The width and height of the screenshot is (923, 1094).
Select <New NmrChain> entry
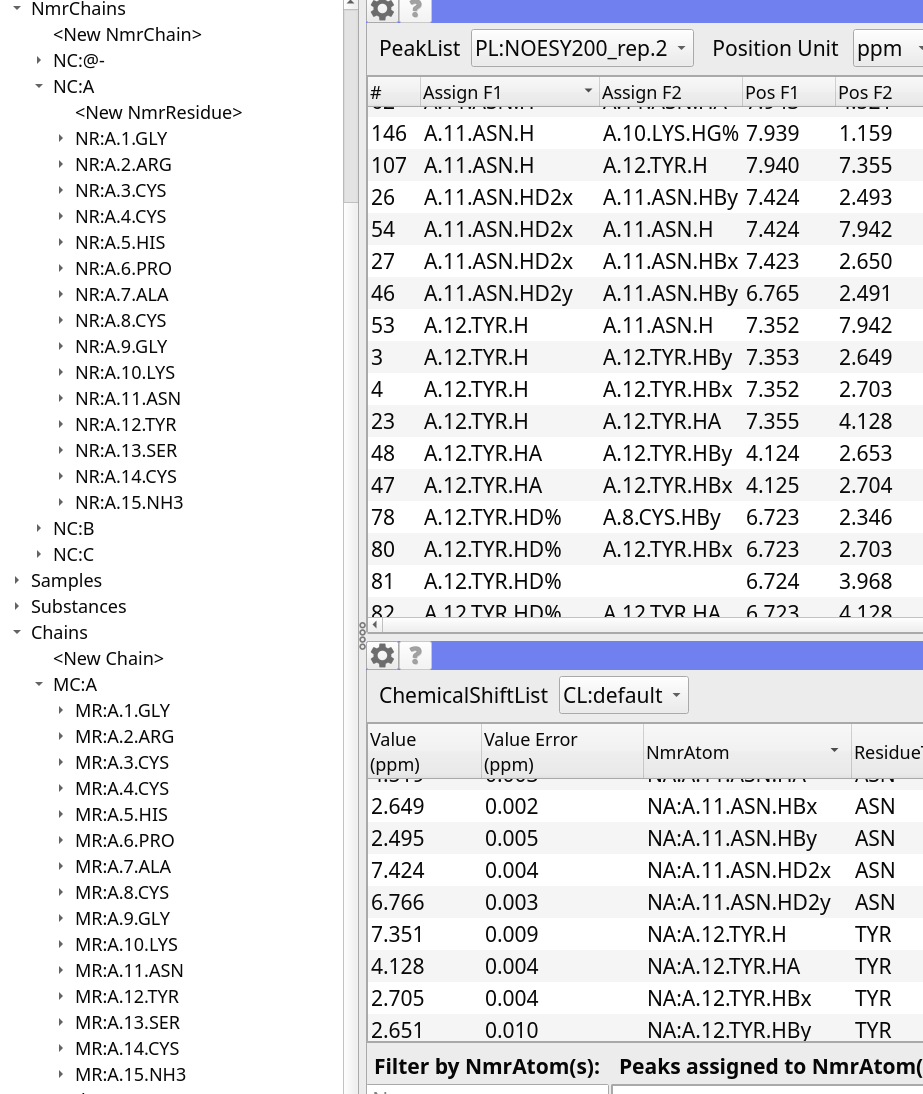click(127, 35)
